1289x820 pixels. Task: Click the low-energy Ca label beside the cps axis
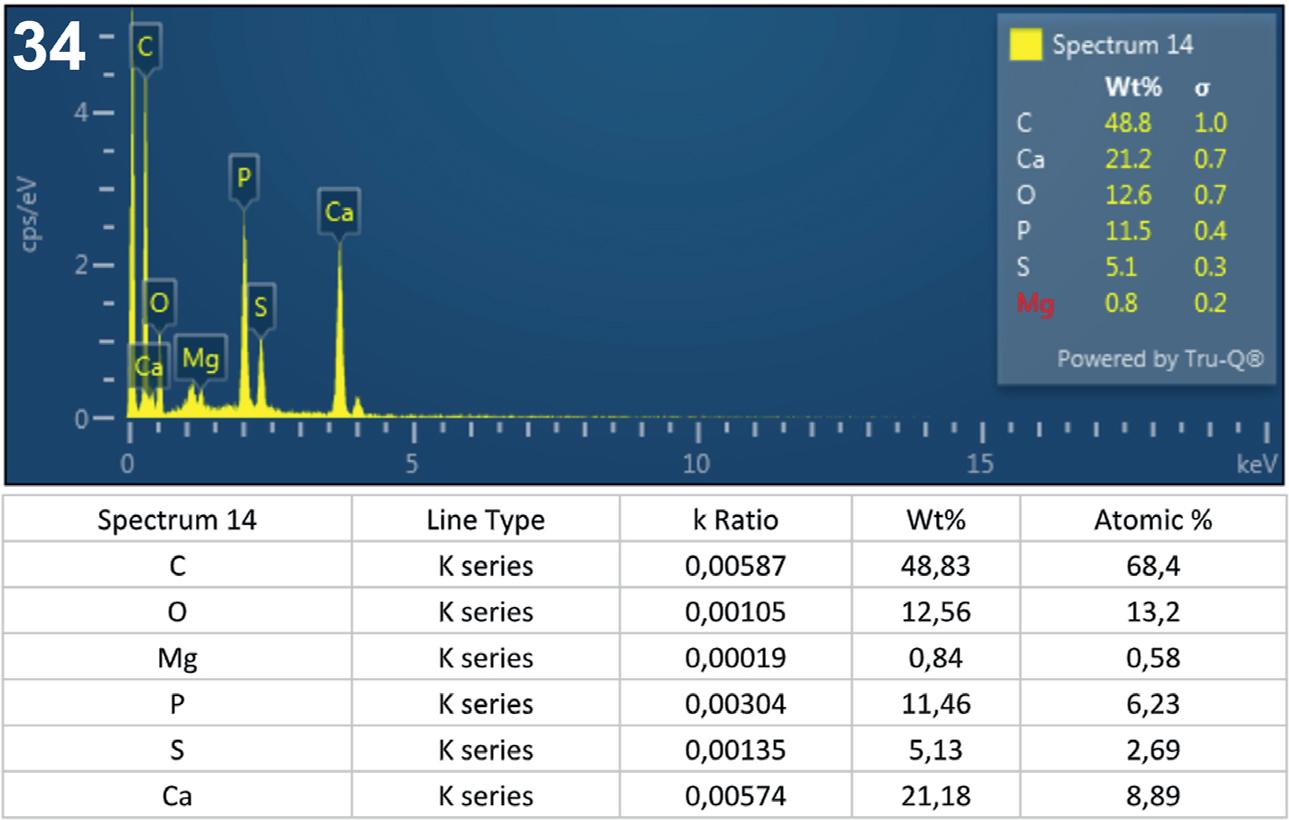[148, 367]
